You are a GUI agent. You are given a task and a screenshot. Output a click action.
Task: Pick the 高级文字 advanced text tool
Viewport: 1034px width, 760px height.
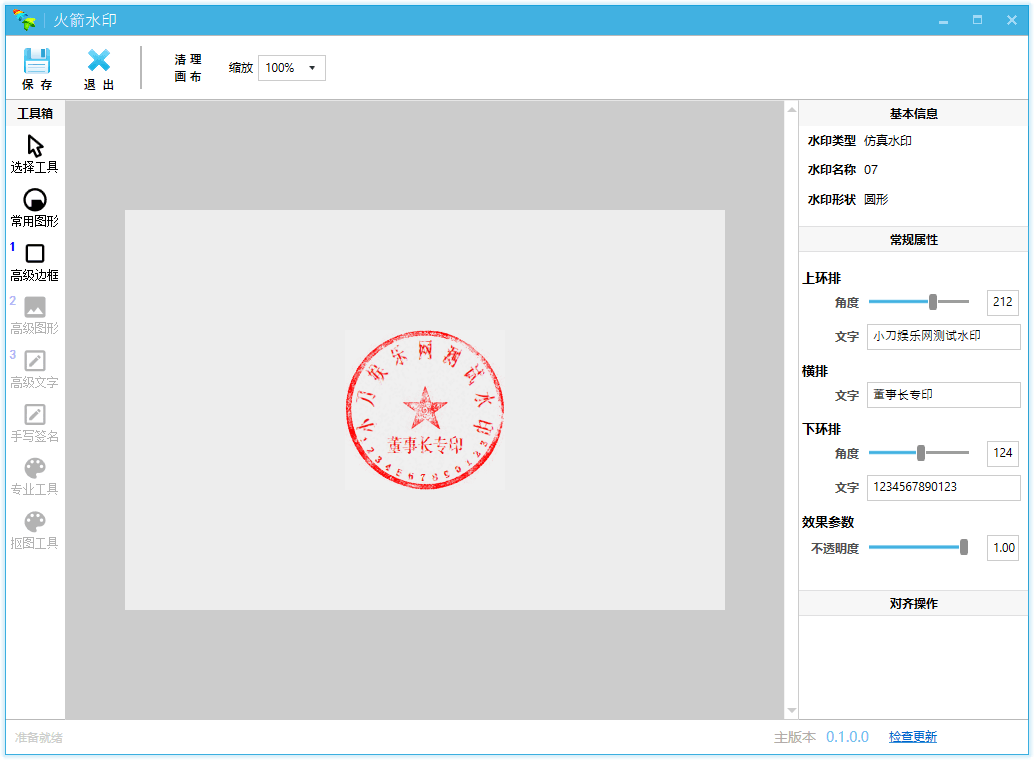(35, 361)
